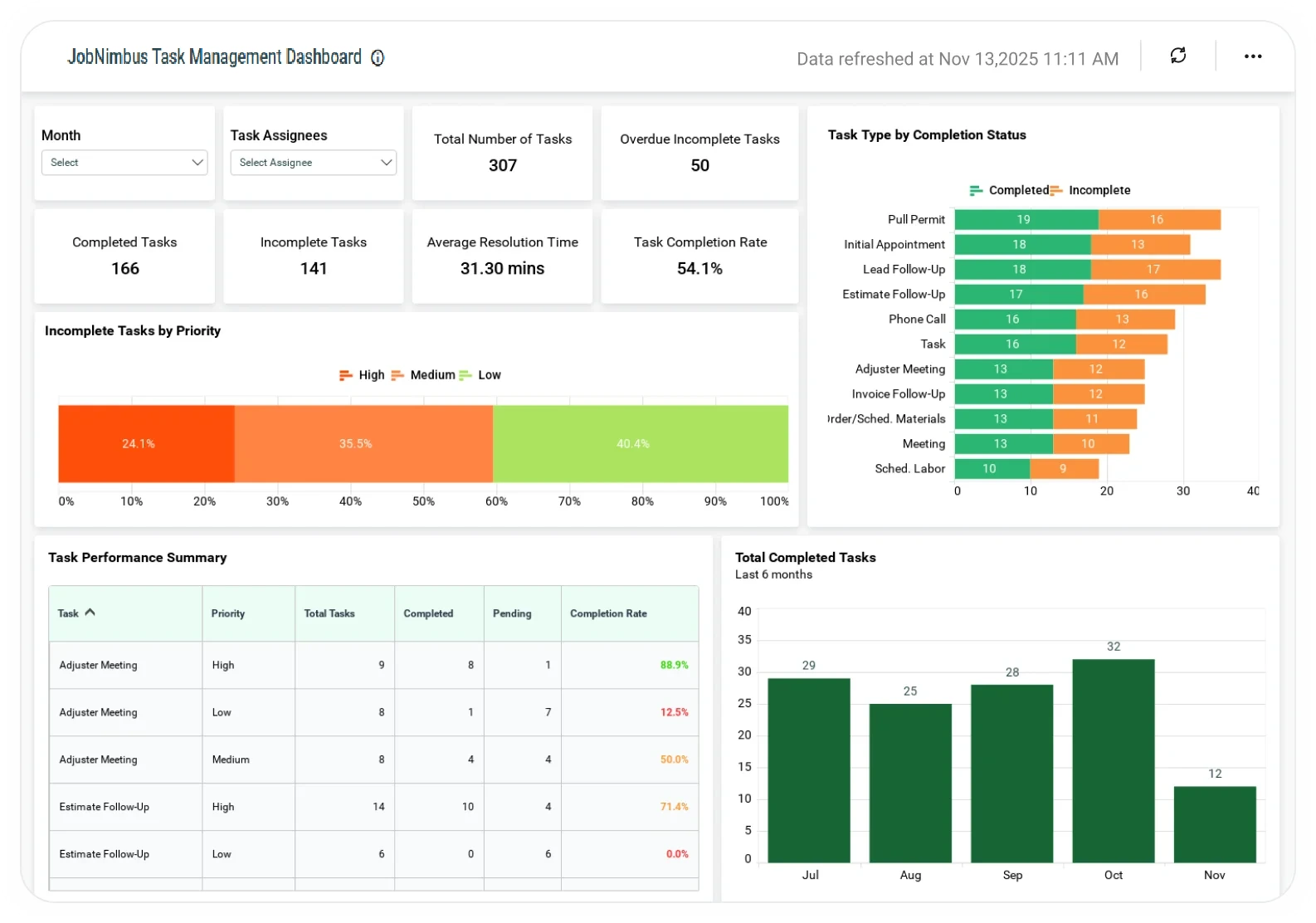This screenshot has height=923, width=1316.
Task: Click the 12.5% completion rate cell
Action: pyautogui.click(x=630, y=712)
